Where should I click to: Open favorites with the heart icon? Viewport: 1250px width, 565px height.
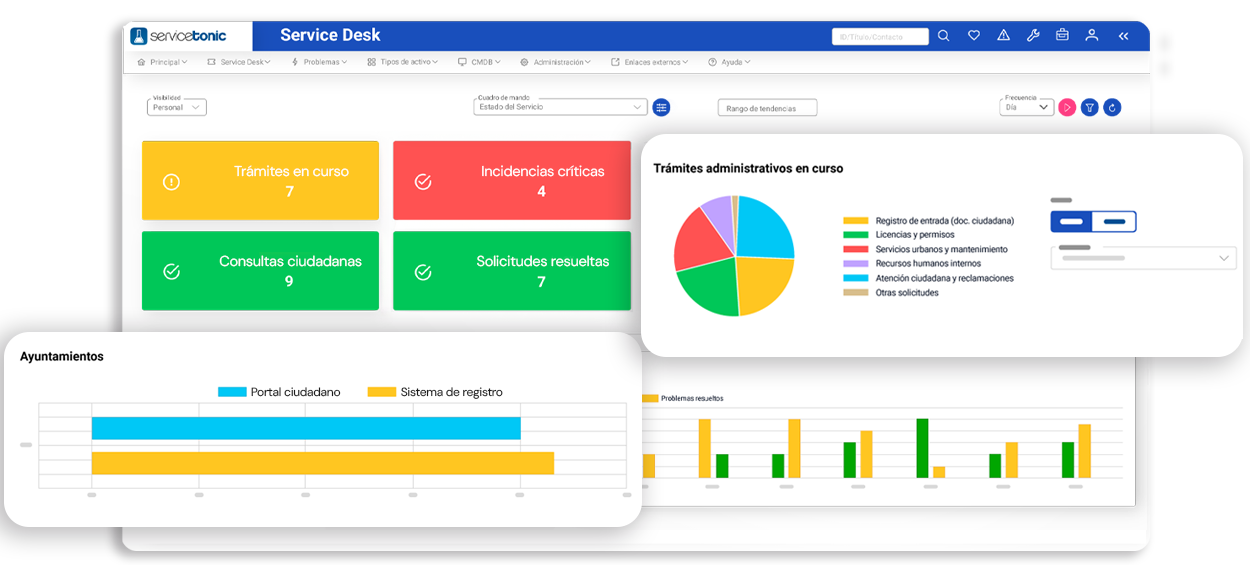pos(973,36)
